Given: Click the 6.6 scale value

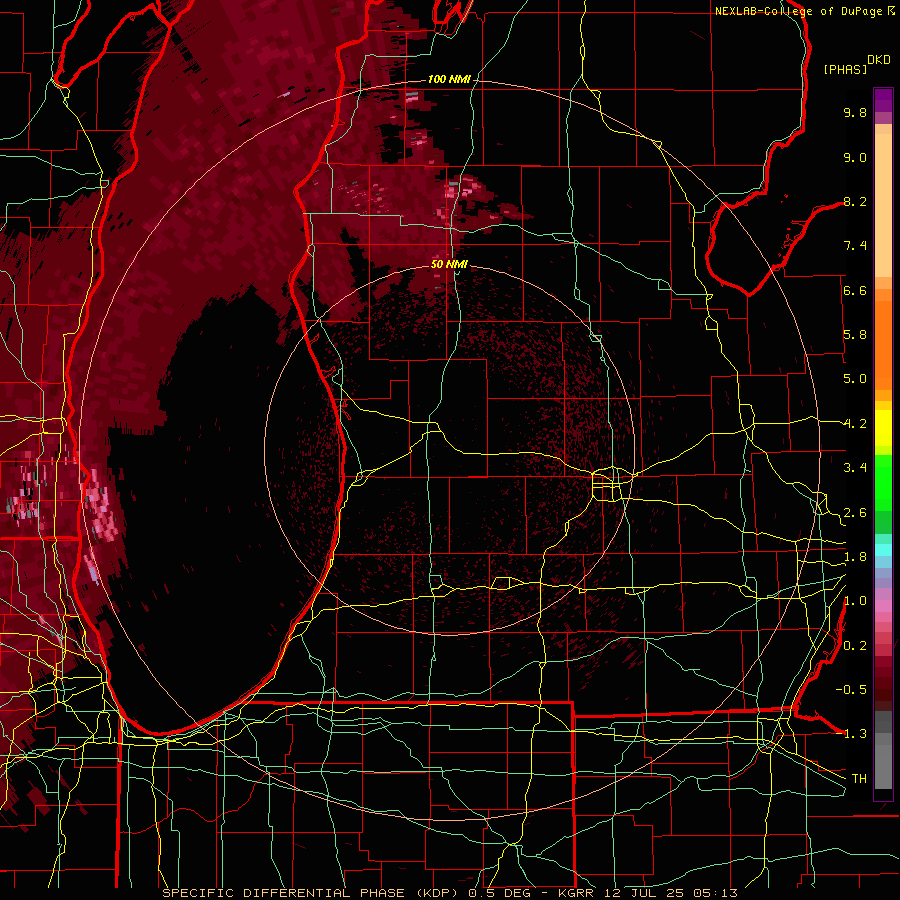Looking at the screenshot, I should pos(855,290).
